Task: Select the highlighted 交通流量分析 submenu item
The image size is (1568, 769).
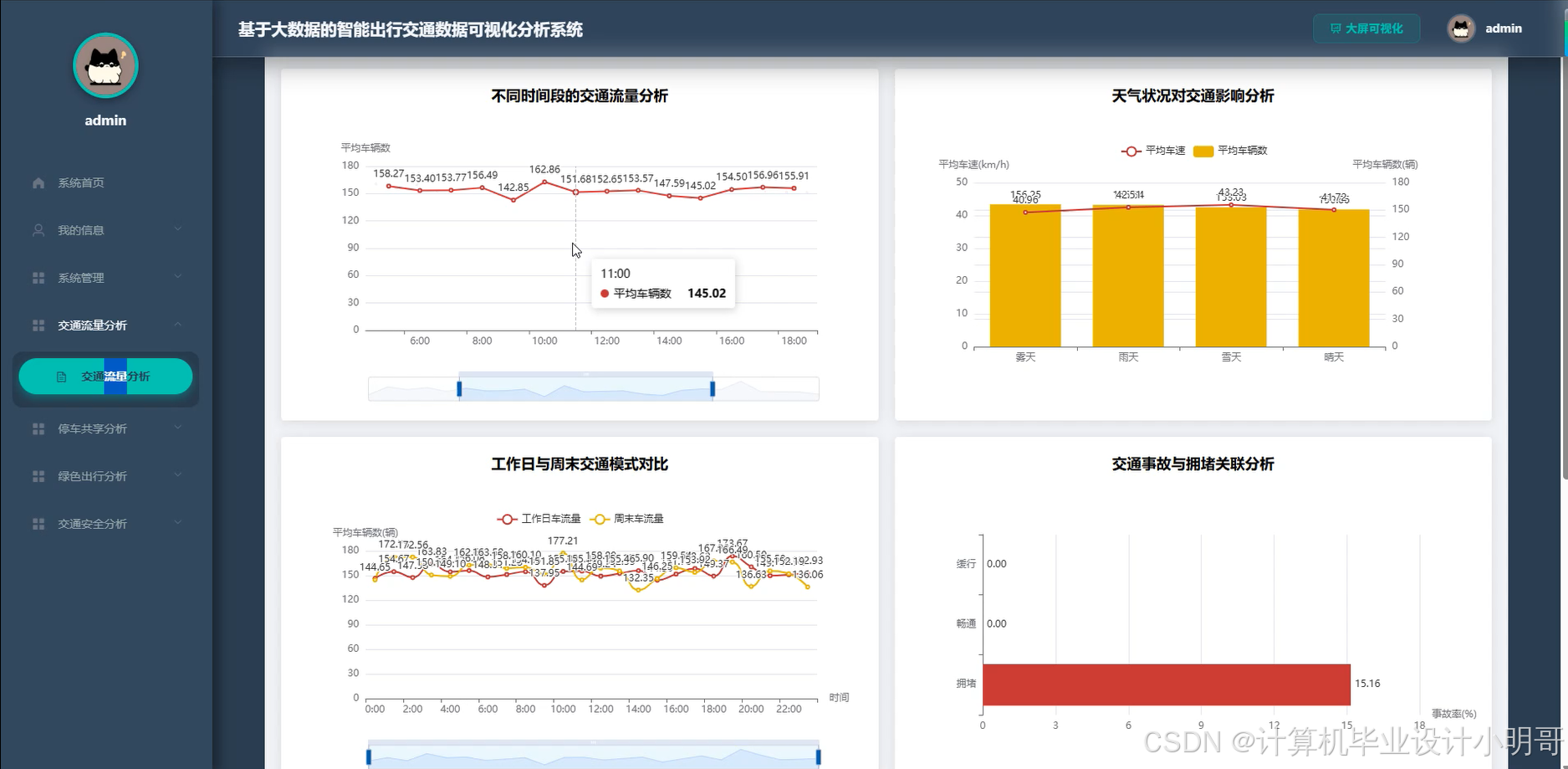Action: pyautogui.click(x=105, y=377)
